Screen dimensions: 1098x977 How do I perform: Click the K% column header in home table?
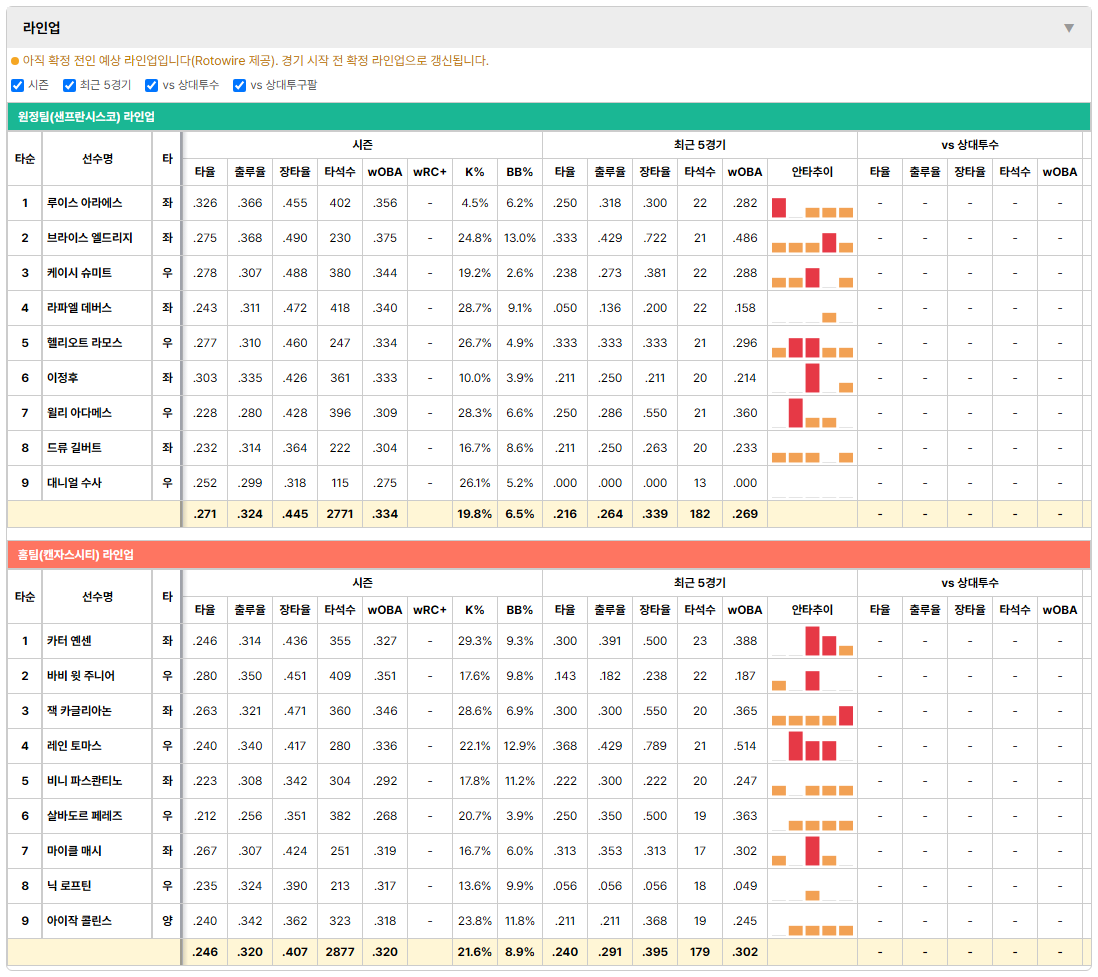[x=475, y=610]
